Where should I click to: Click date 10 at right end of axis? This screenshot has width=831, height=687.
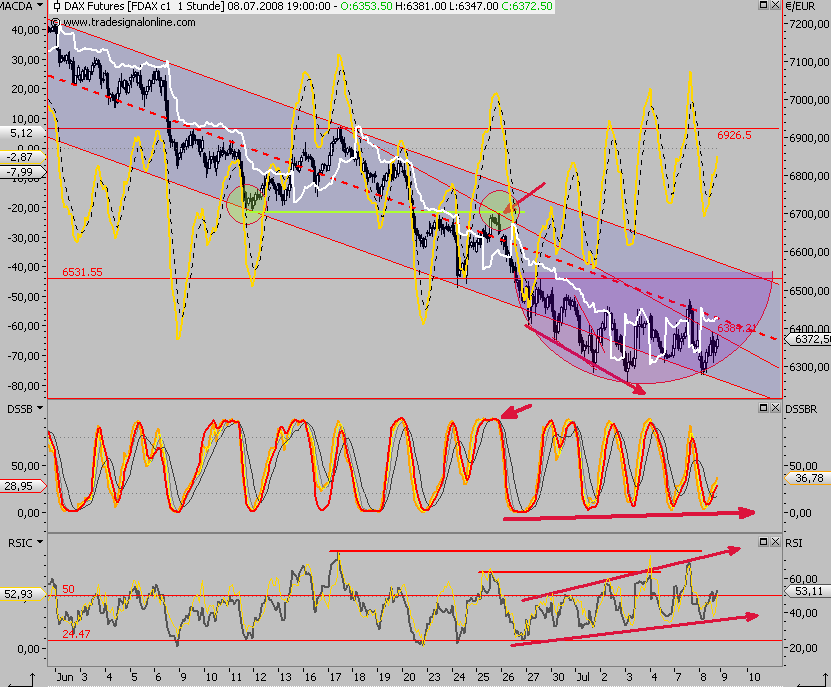[754, 677]
